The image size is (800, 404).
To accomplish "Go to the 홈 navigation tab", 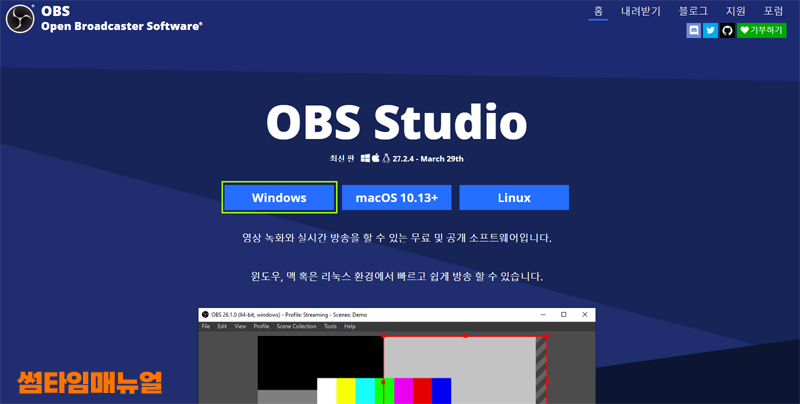I will [598, 11].
